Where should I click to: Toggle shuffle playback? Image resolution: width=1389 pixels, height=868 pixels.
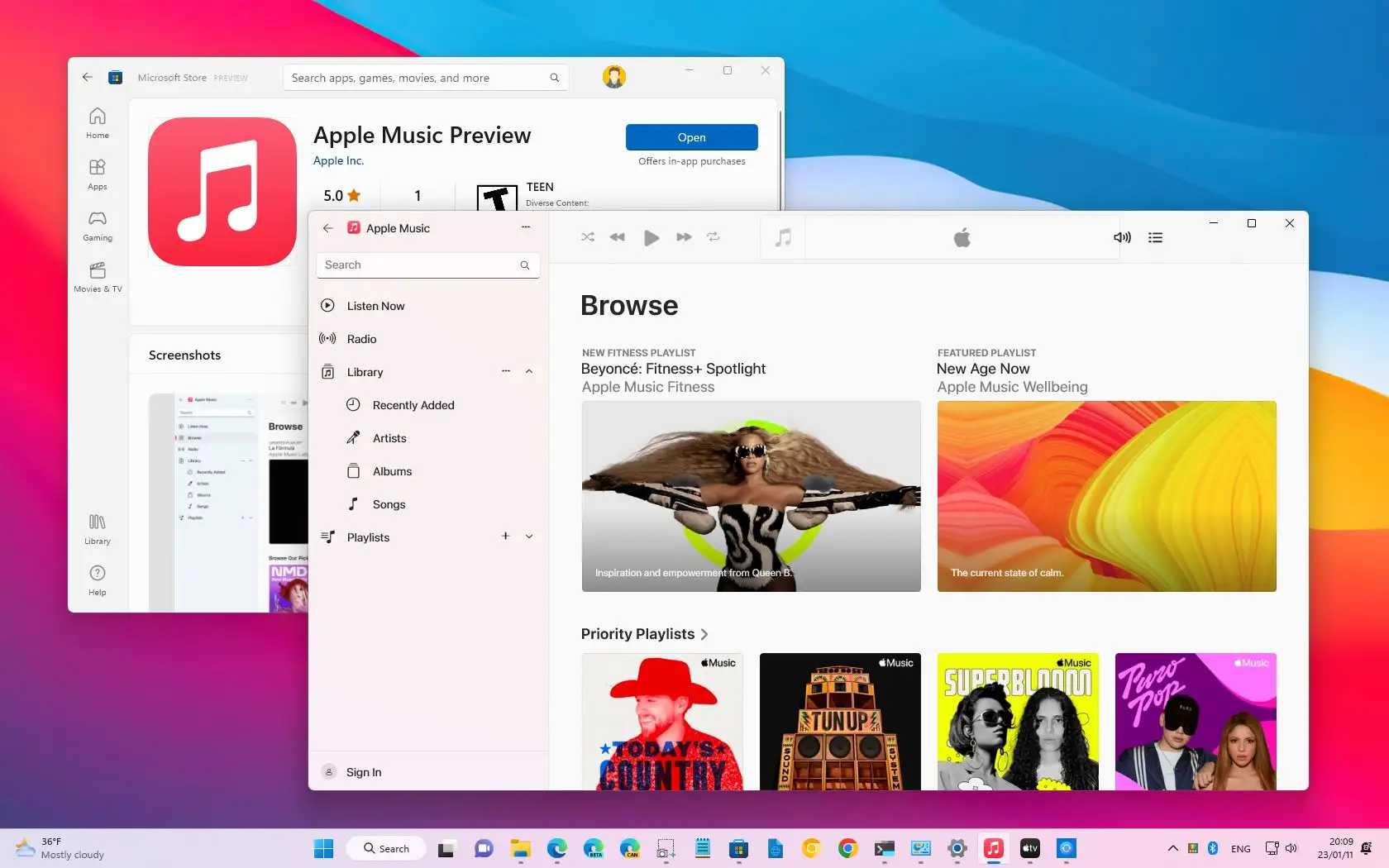[x=587, y=237]
